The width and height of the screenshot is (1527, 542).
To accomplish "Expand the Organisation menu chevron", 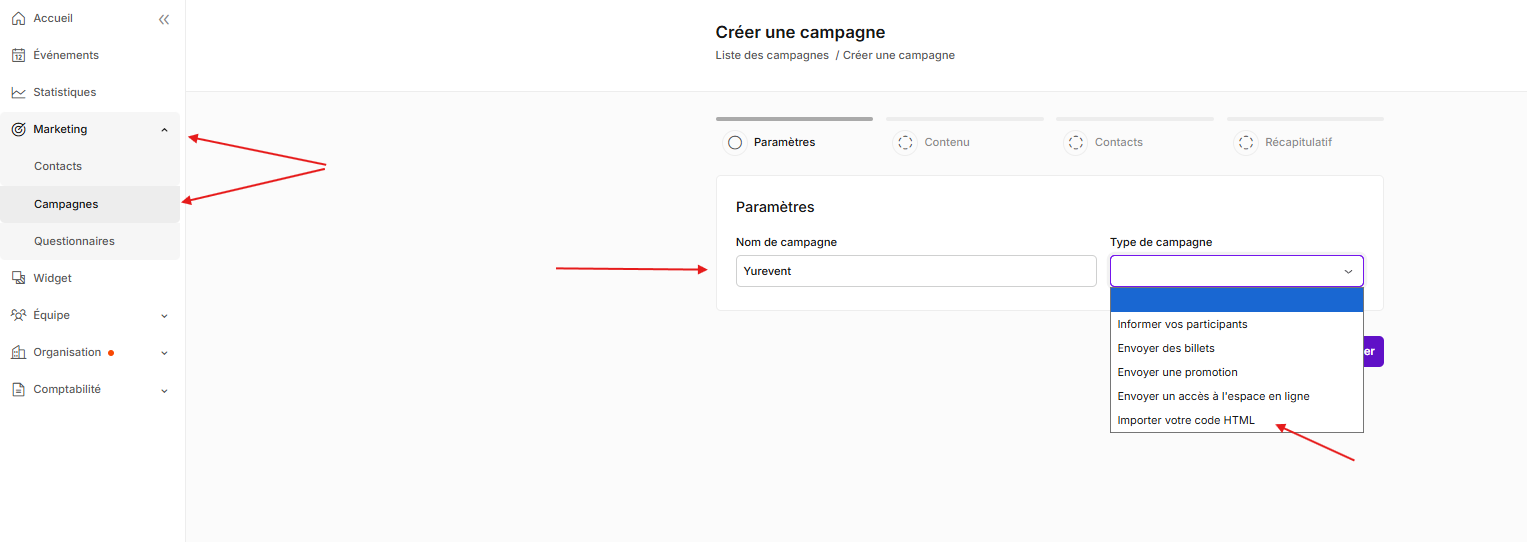I will click(164, 353).
